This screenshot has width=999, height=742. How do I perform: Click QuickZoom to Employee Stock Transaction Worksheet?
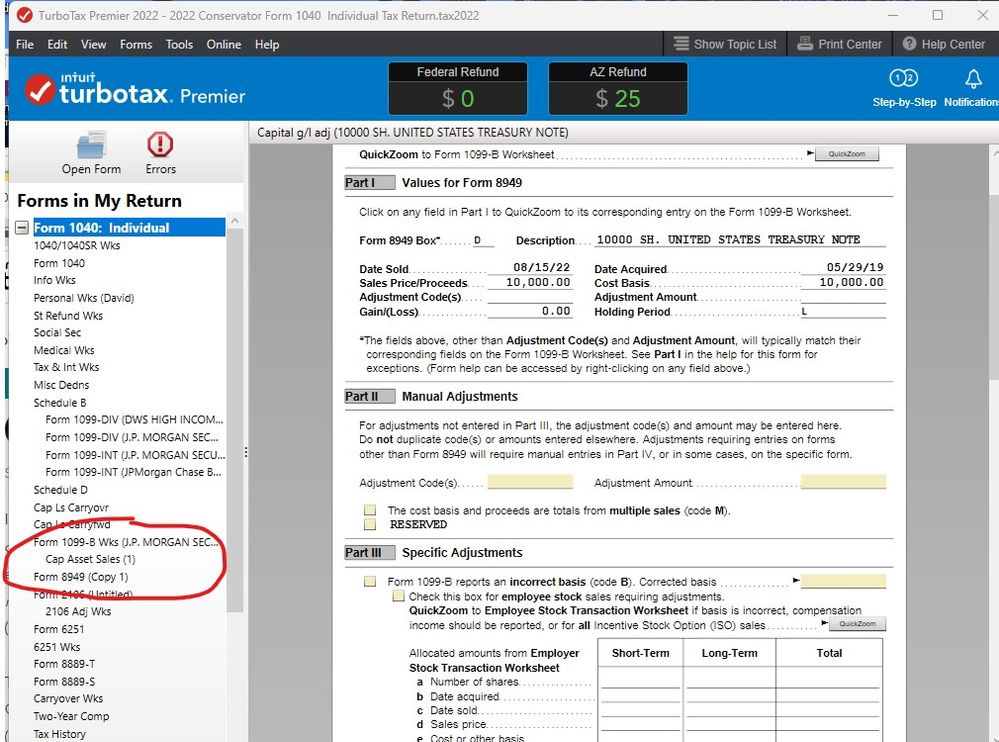click(x=857, y=624)
